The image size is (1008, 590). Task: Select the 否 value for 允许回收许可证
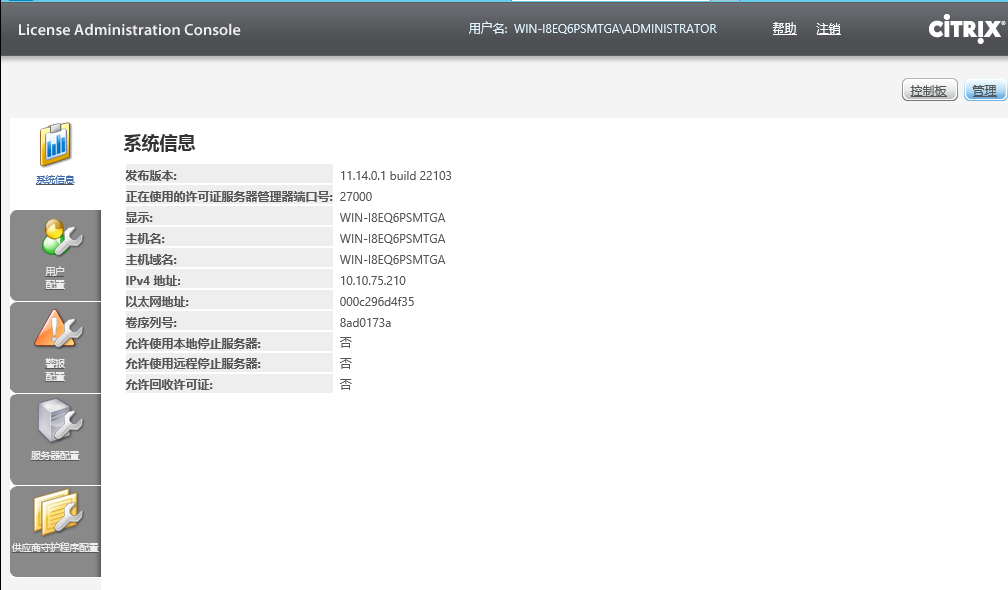tap(346, 384)
